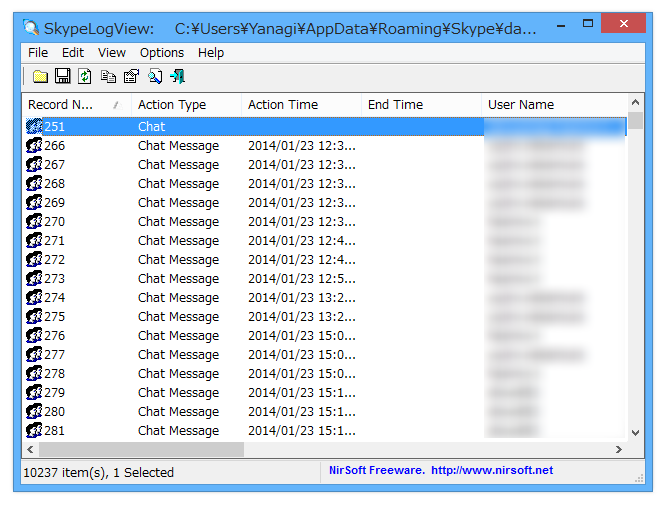670x511 pixels.
Task: Click the Find magnifier toolbar icon
Action: (155, 76)
